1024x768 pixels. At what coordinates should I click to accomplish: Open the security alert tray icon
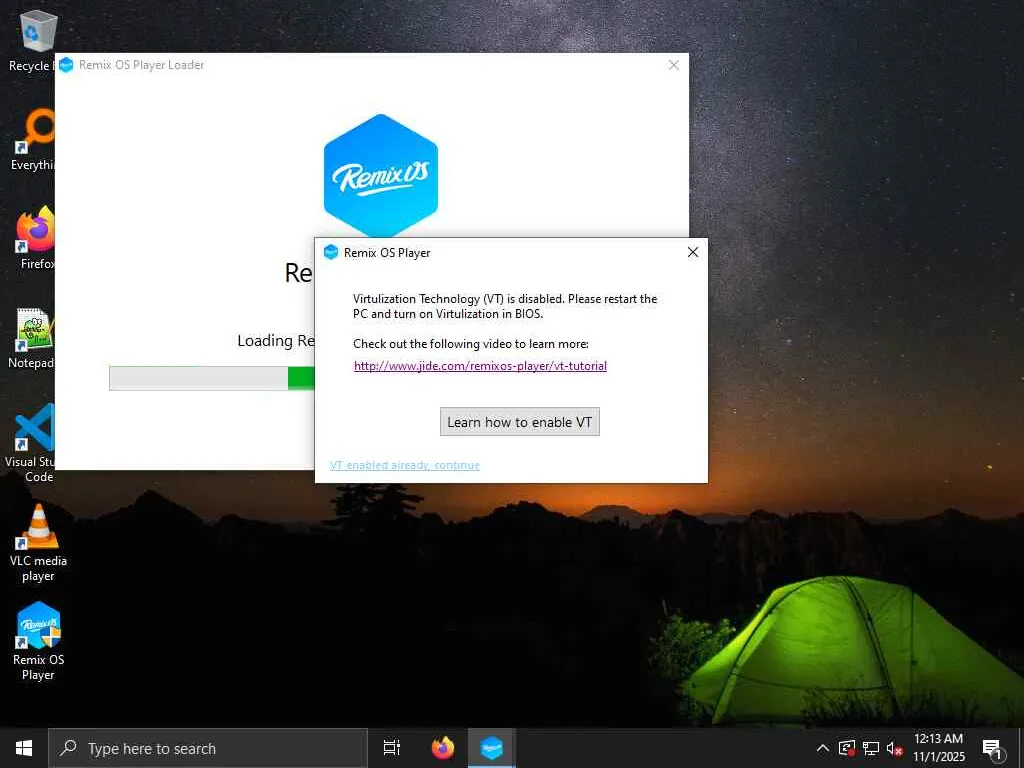click(847, 748)
